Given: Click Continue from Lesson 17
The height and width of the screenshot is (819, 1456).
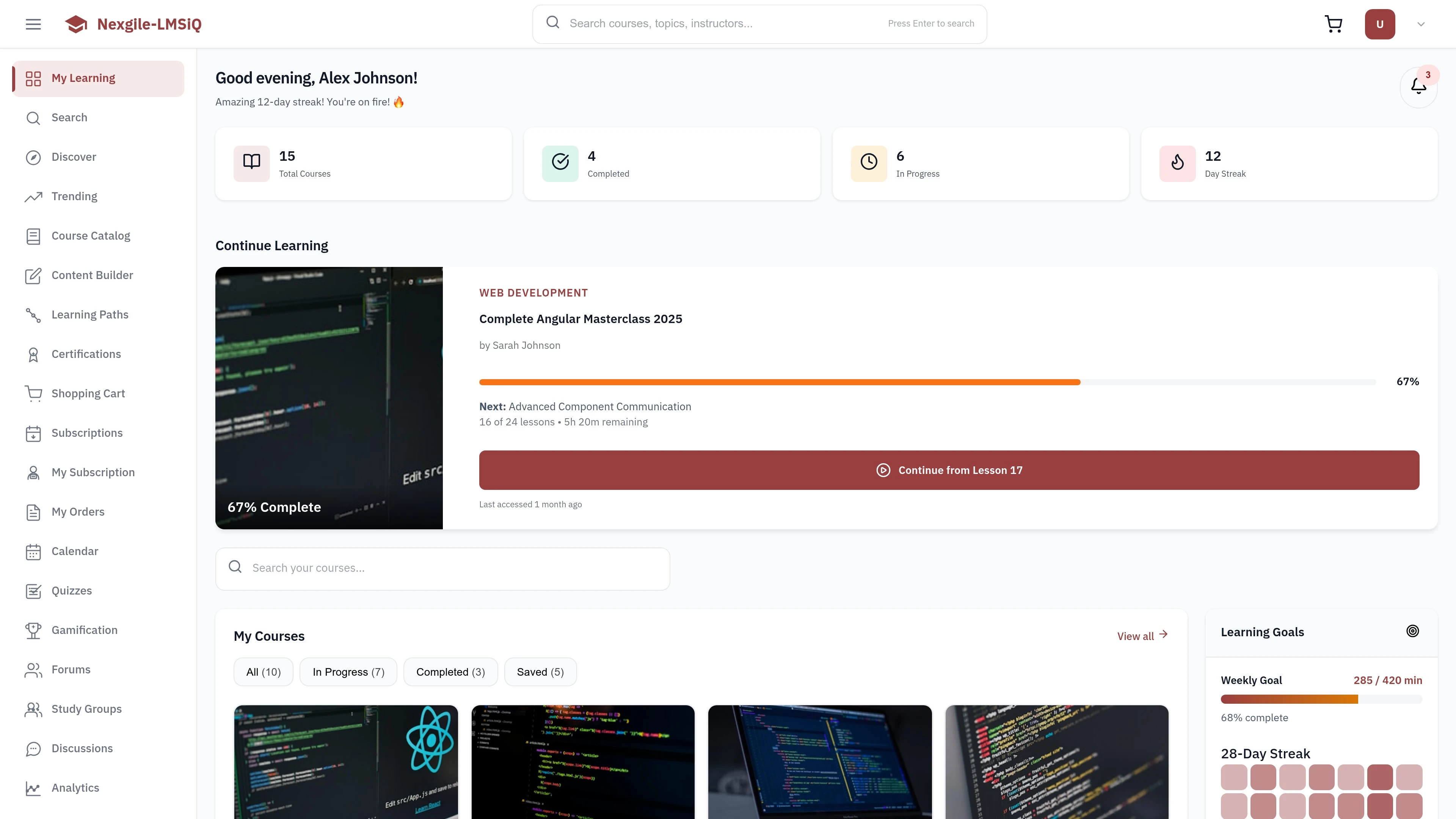Looking at the screenshot, I should 949,470.
